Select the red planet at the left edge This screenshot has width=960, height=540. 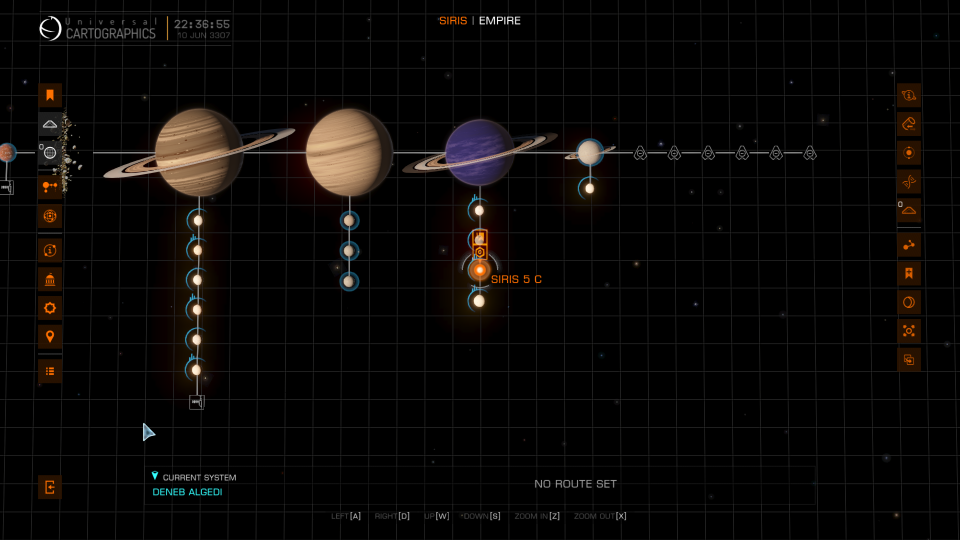click(x=7, y=152)
